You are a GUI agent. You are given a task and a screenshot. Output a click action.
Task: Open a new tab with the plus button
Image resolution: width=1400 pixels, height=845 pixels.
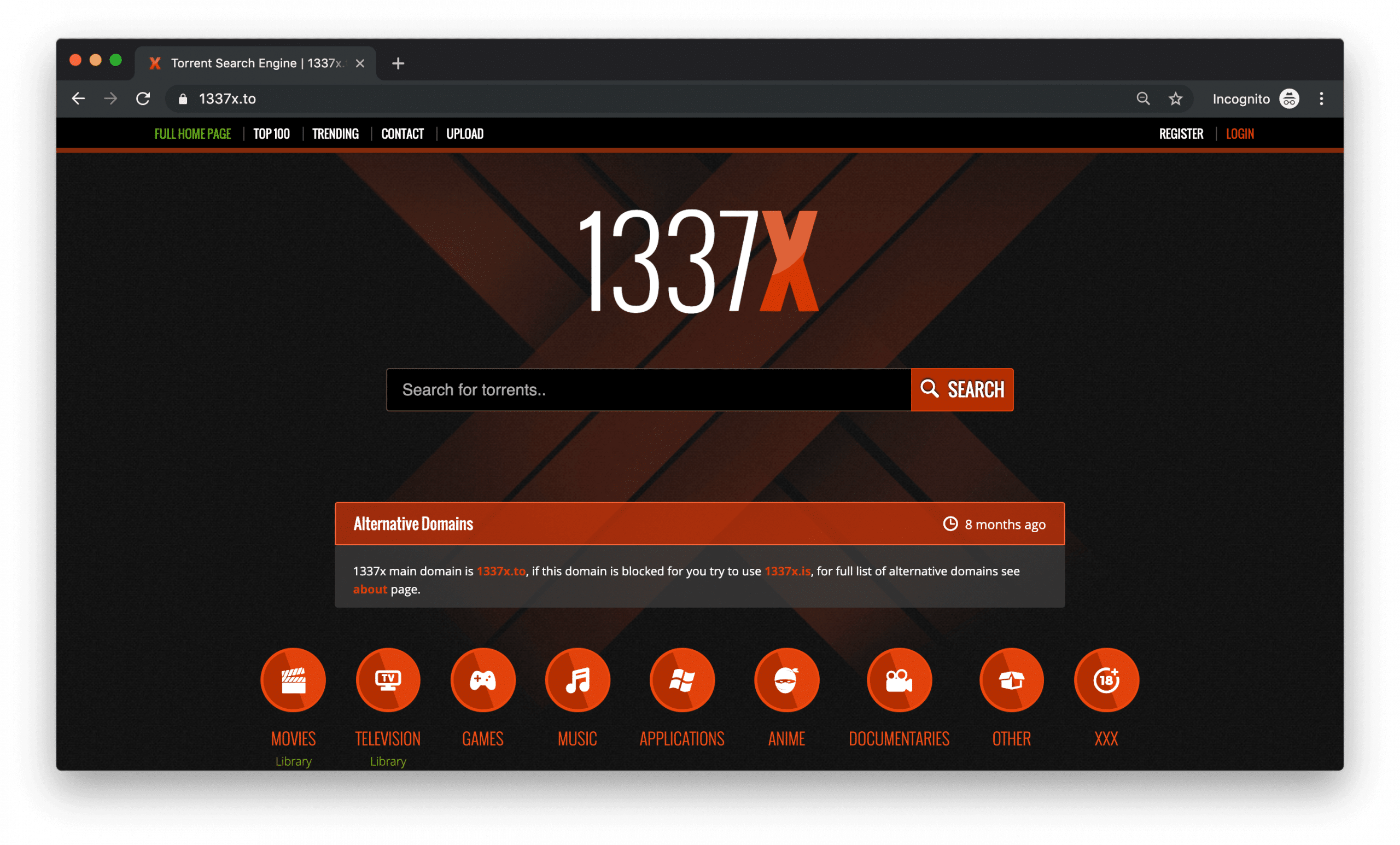pyautogui.click(x=398, y=63)
